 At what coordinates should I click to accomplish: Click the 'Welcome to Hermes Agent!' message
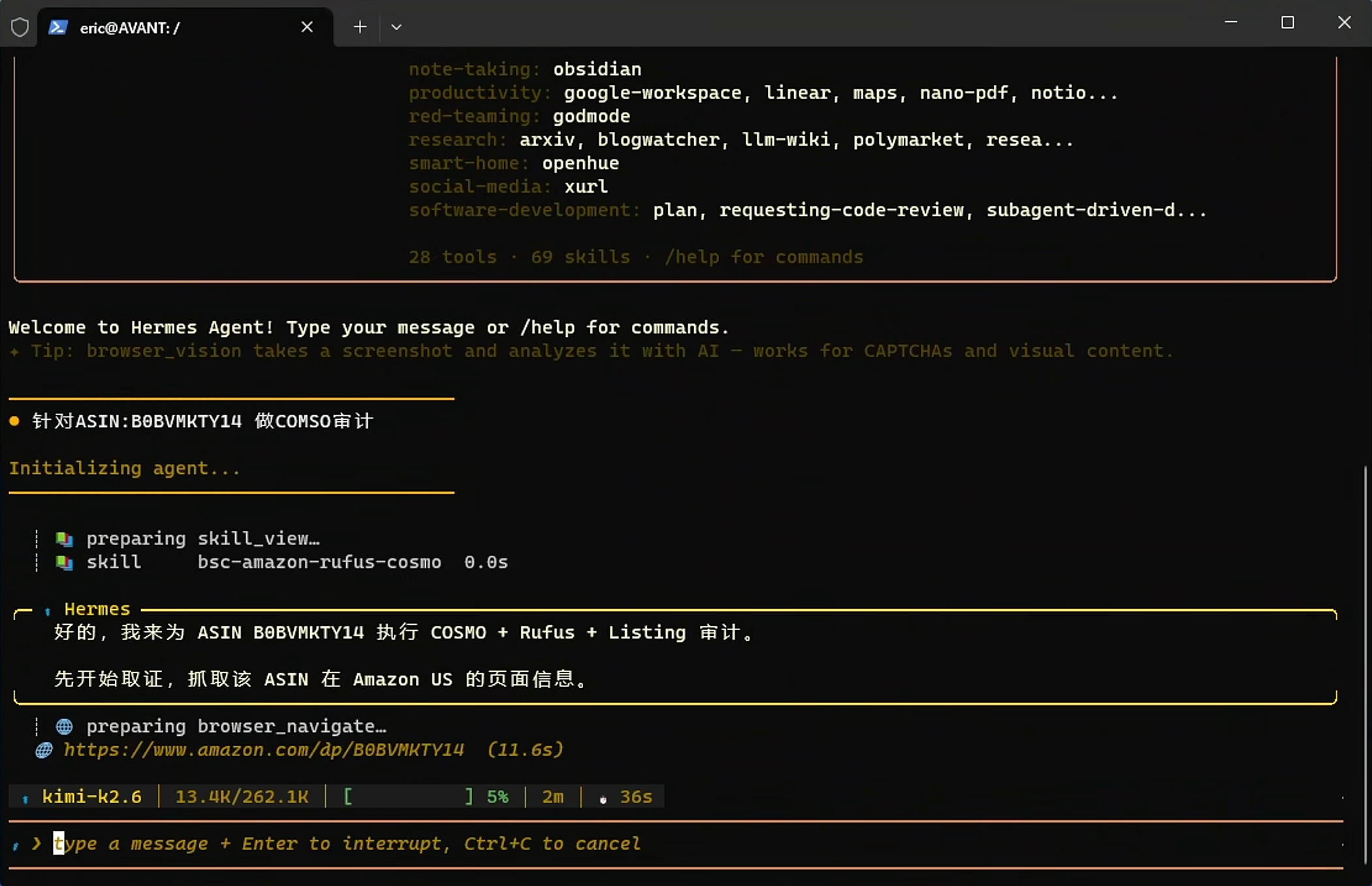[369, 327]
